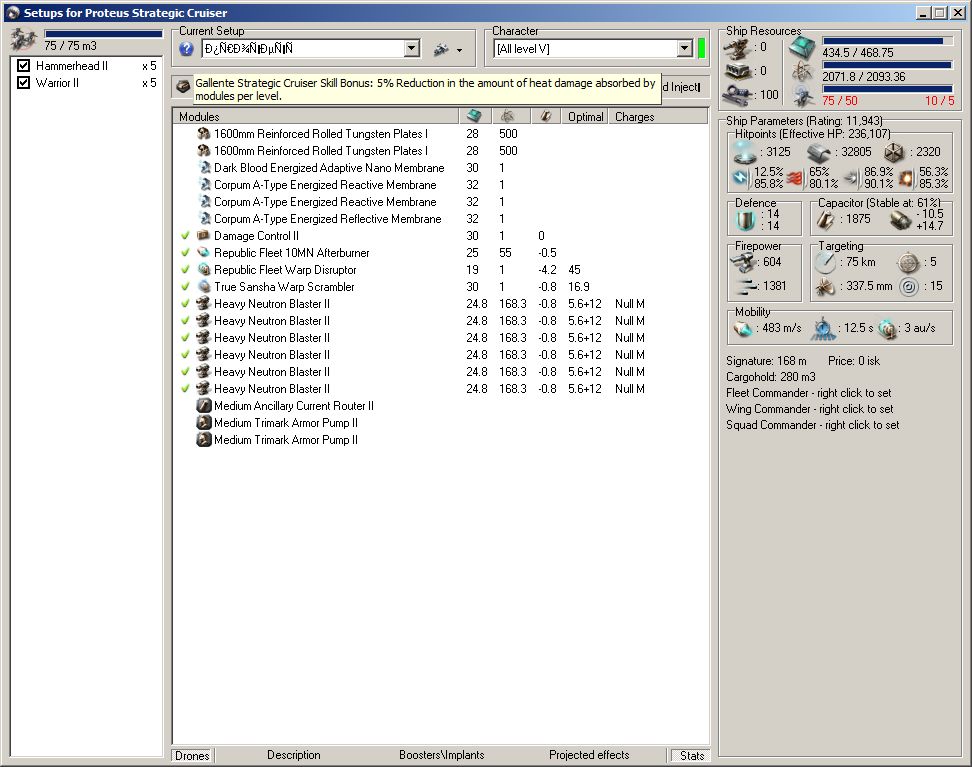The height and width of the screenshot is (767, 972).
Task: Click Squad Commander - right click to set
Action: pyautogui.click(x=813, y=425)
